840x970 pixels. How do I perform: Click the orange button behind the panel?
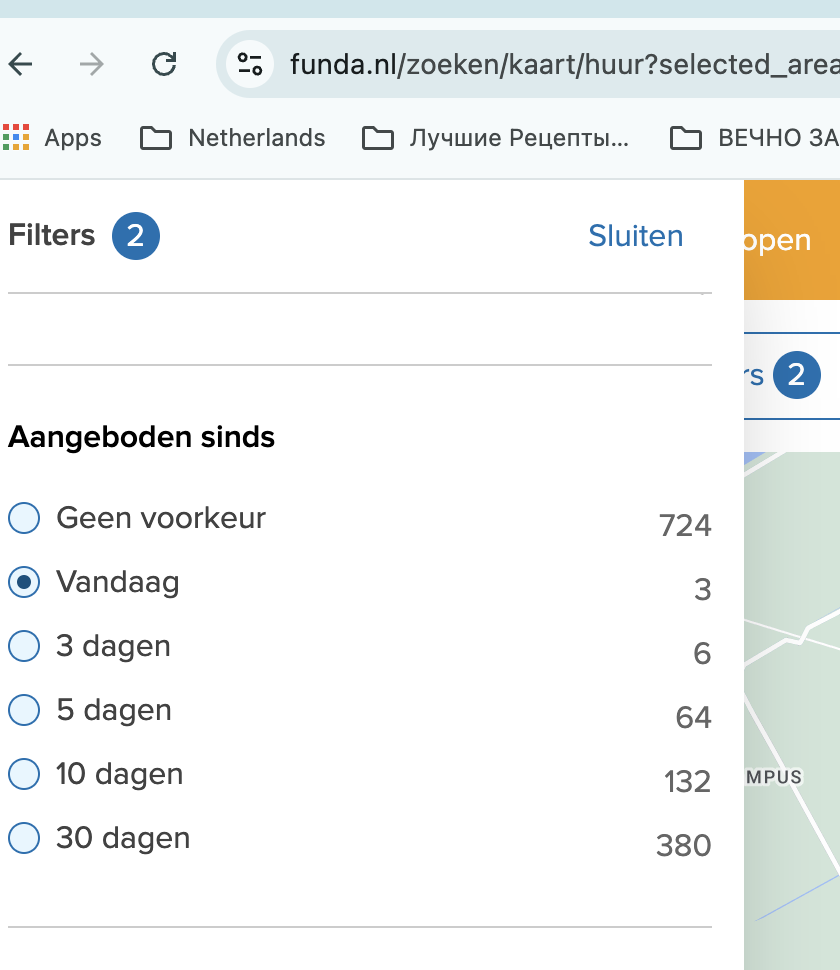791,241
